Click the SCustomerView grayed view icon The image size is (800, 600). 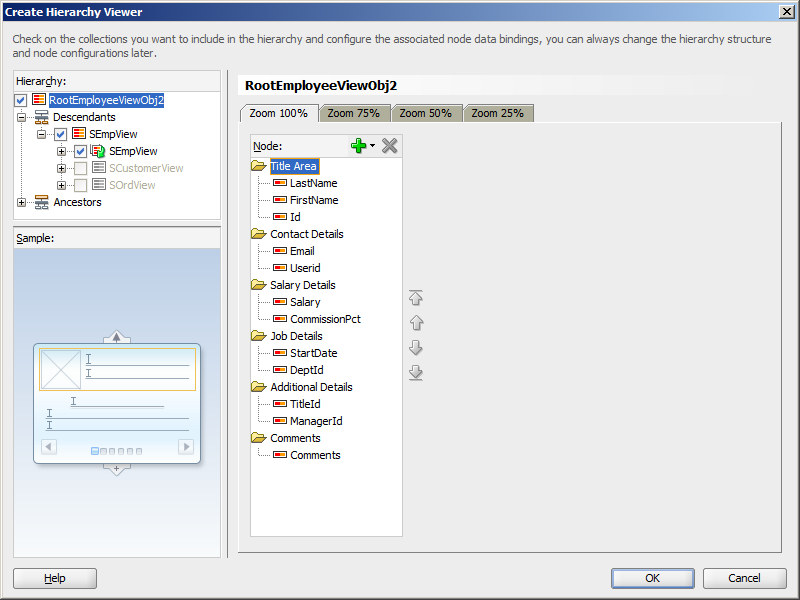[99, 167]
